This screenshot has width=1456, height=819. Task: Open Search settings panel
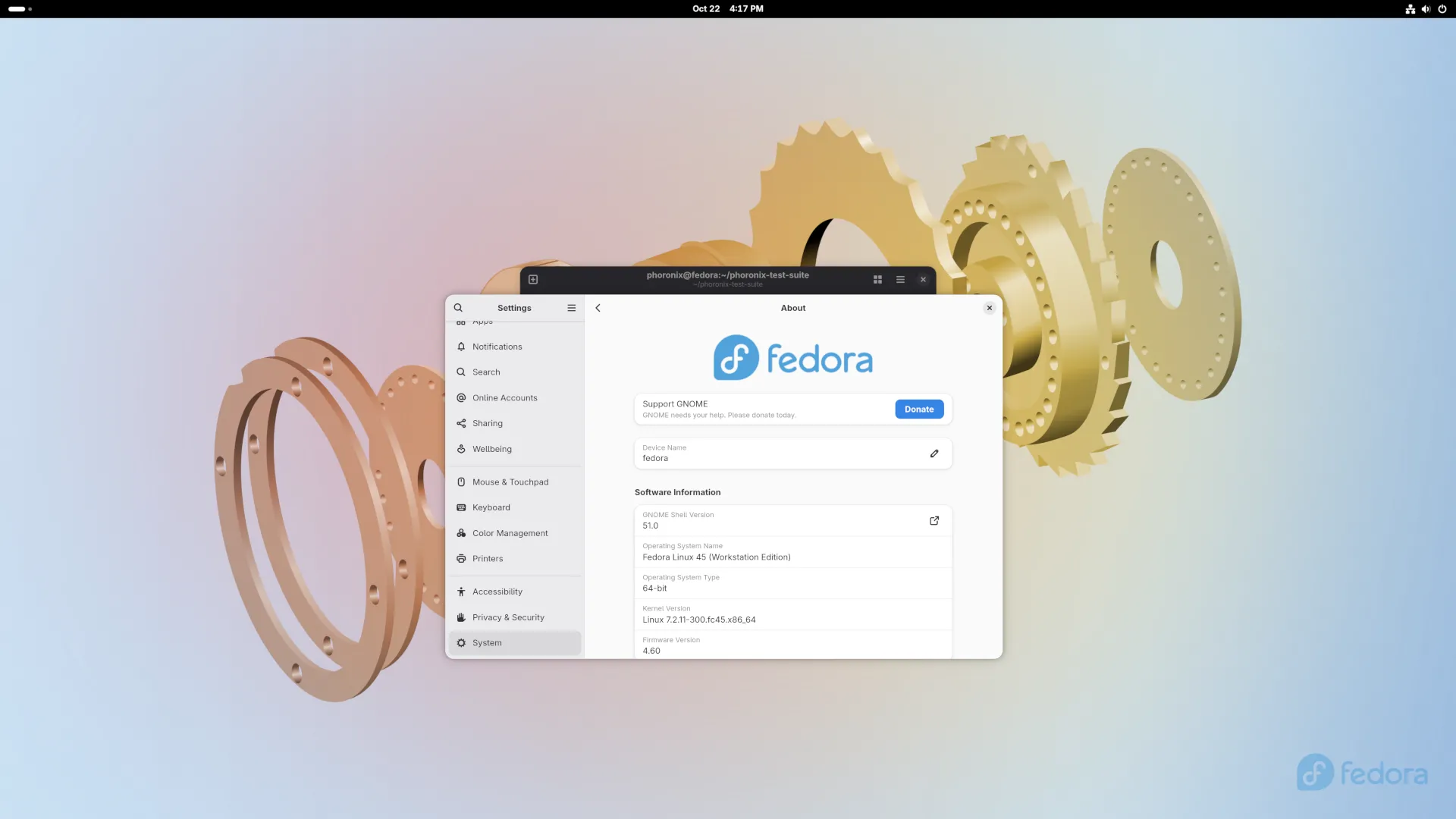tap(514, 372)
